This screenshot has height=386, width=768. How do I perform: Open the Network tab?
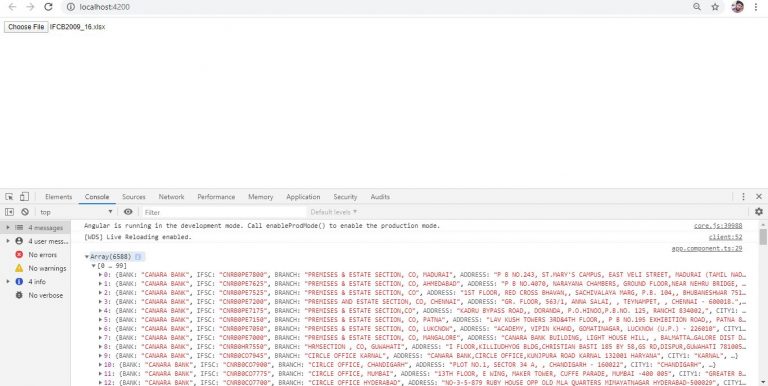pyautogui.click(x=171, y=196)
